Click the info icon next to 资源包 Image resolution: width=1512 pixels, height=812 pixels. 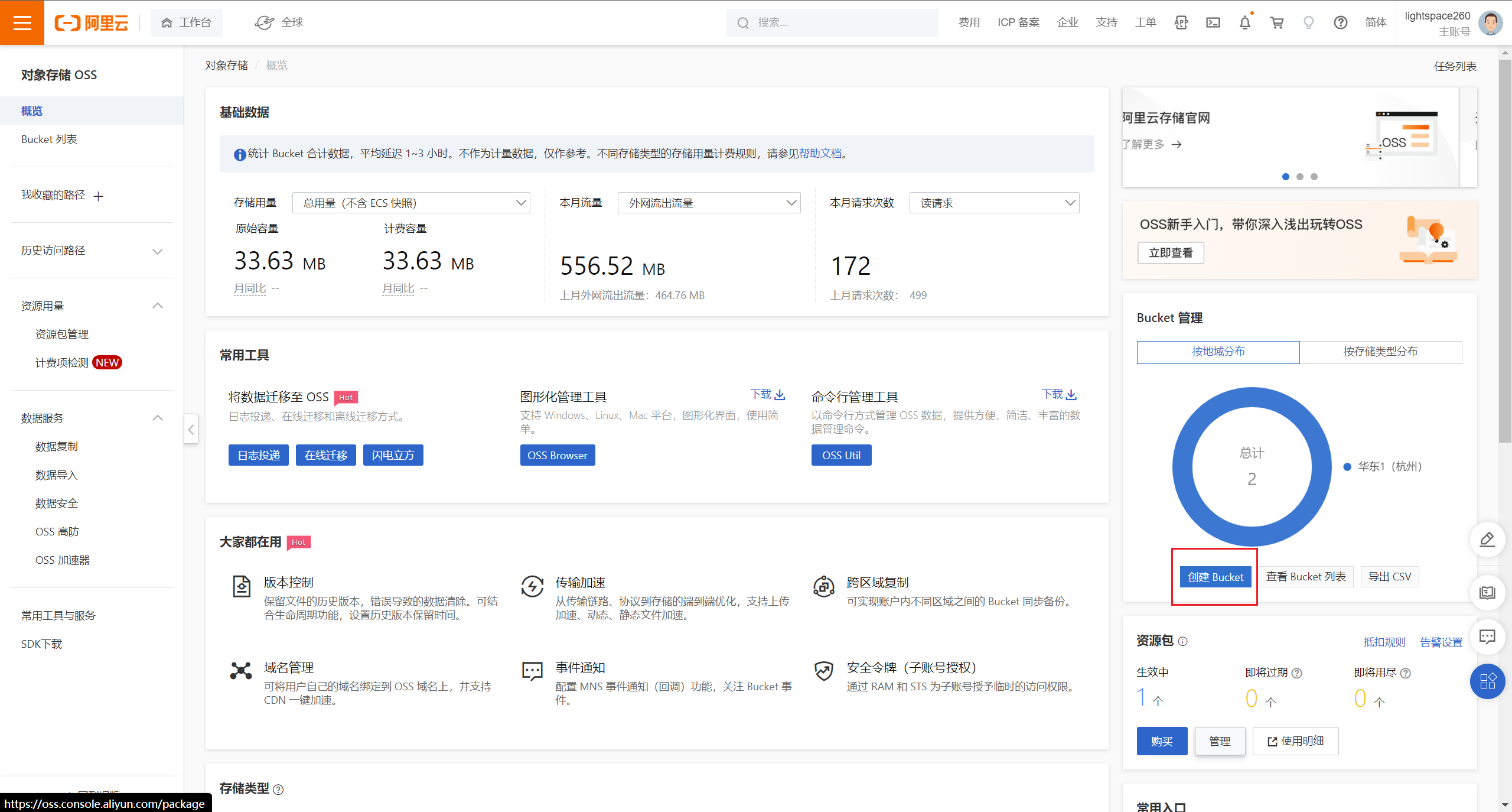click(x=1182, y=641)
